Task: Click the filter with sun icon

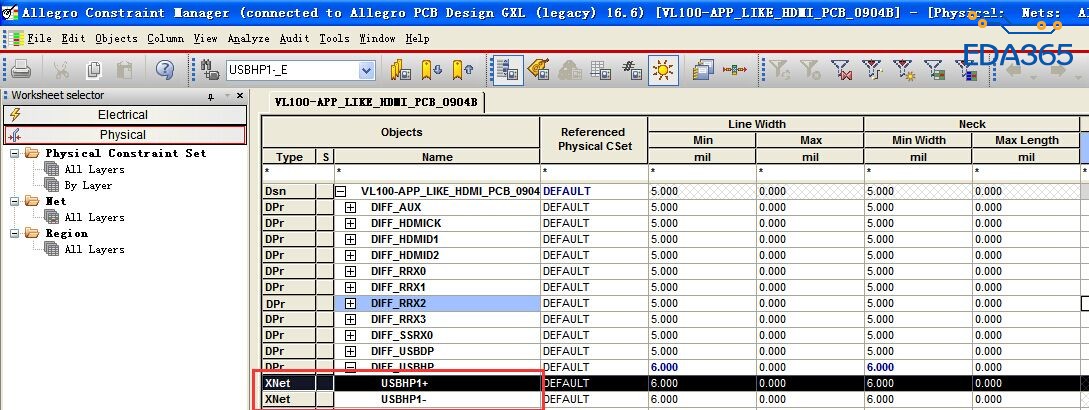Action: (904, 69)
